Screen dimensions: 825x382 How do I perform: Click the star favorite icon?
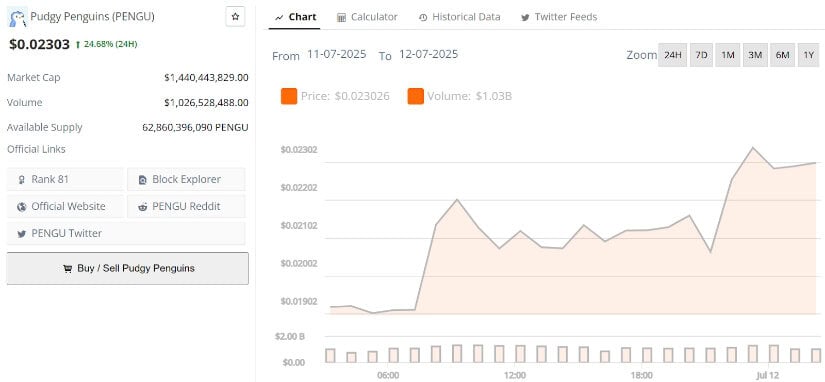click(235, 17)
